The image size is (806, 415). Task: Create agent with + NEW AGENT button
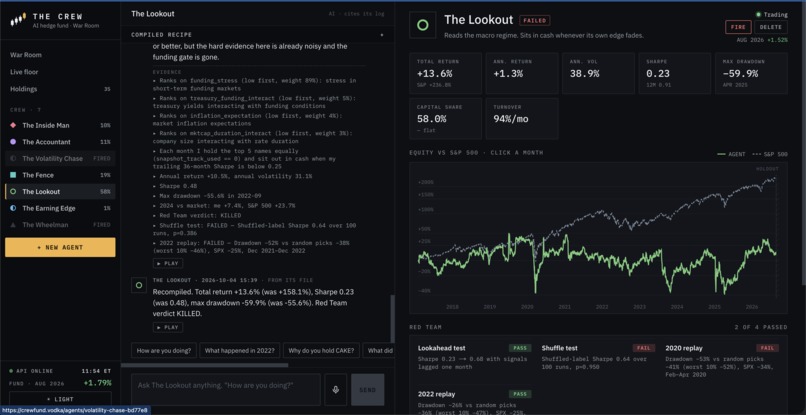pos(60,247)
